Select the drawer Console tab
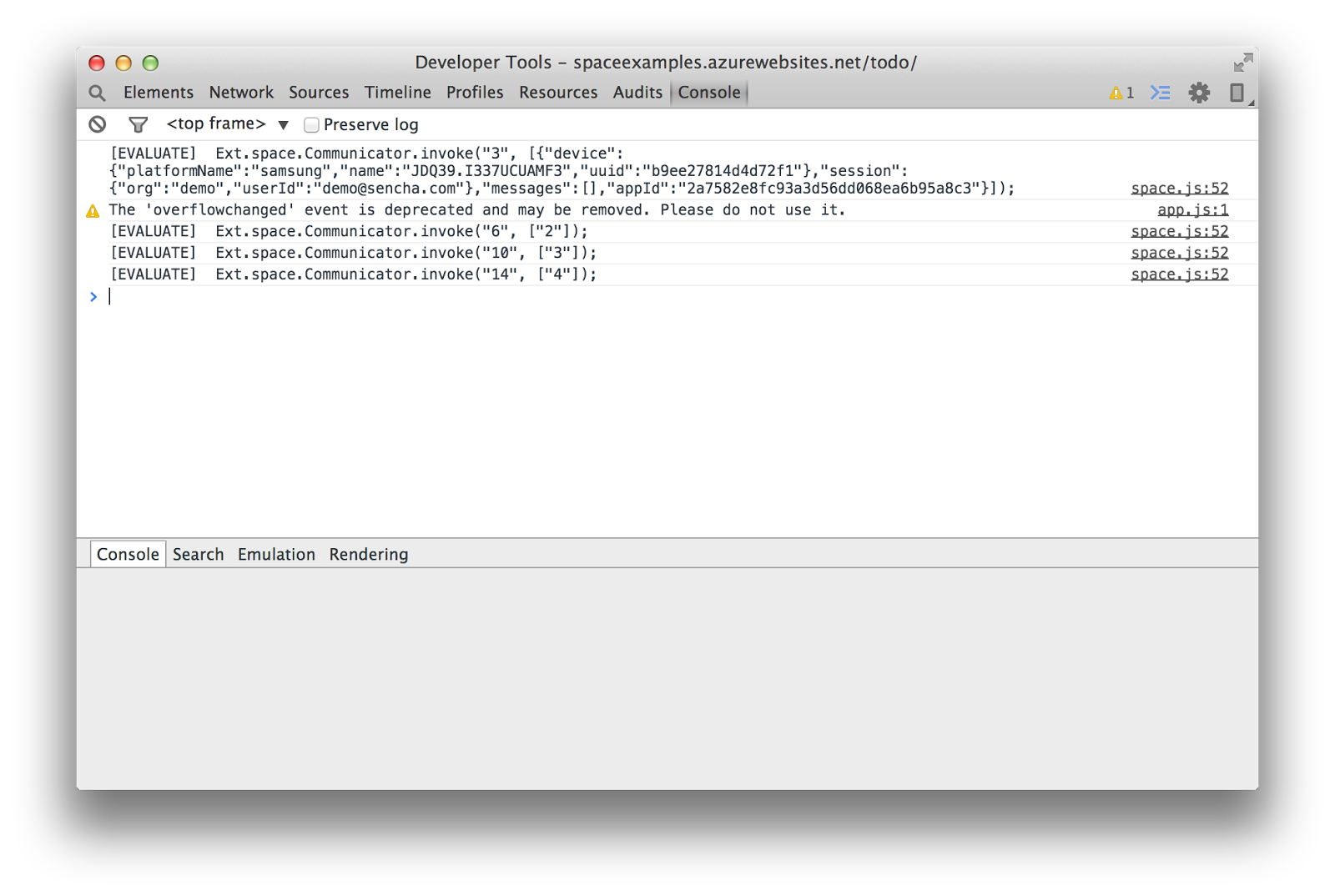 click(128, 554)
